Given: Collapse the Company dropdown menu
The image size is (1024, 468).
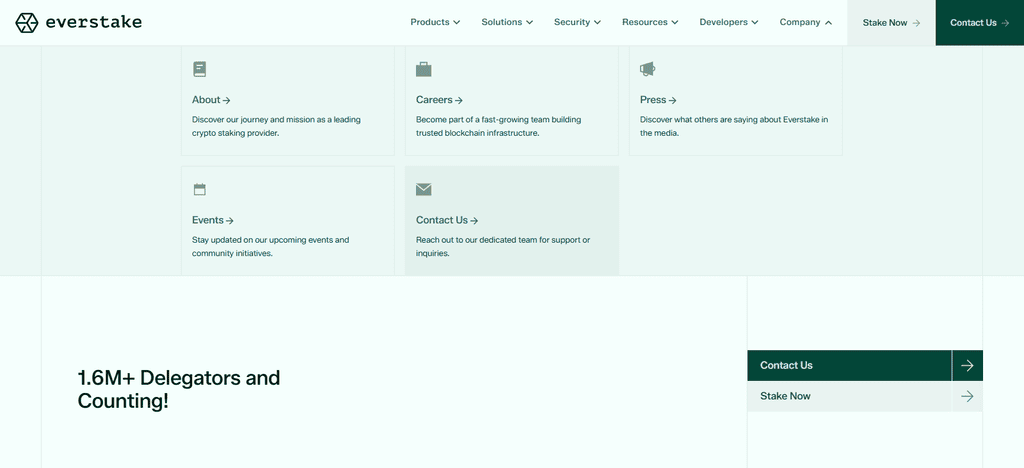Looking at the screenshot, I should tap(805, 22).
